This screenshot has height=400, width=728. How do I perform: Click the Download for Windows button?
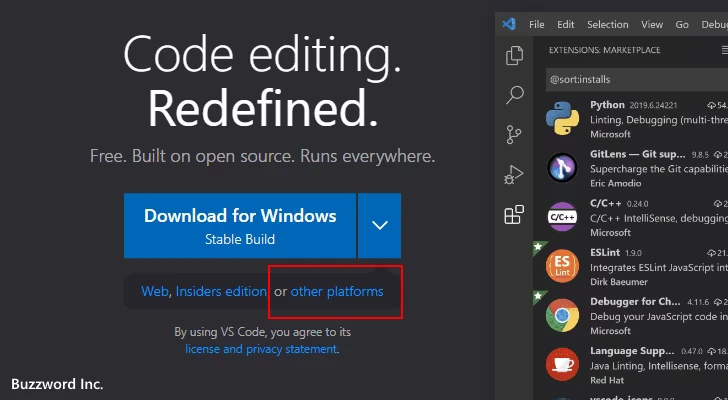(240, 226)
